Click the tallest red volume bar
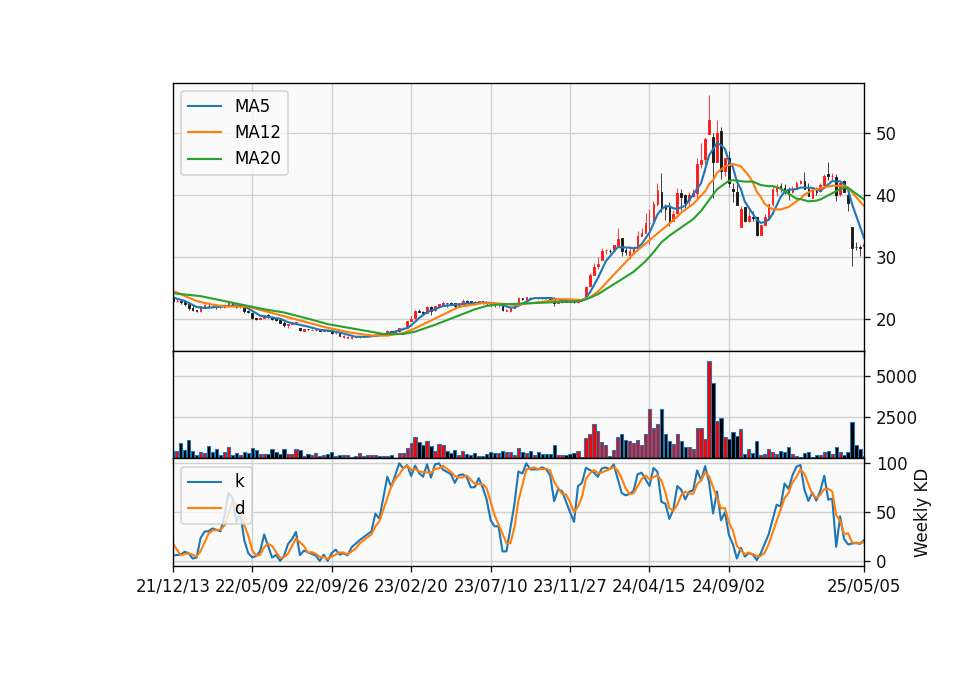The height and width of the screenshot is (690, 960). [x=709, y=410]
